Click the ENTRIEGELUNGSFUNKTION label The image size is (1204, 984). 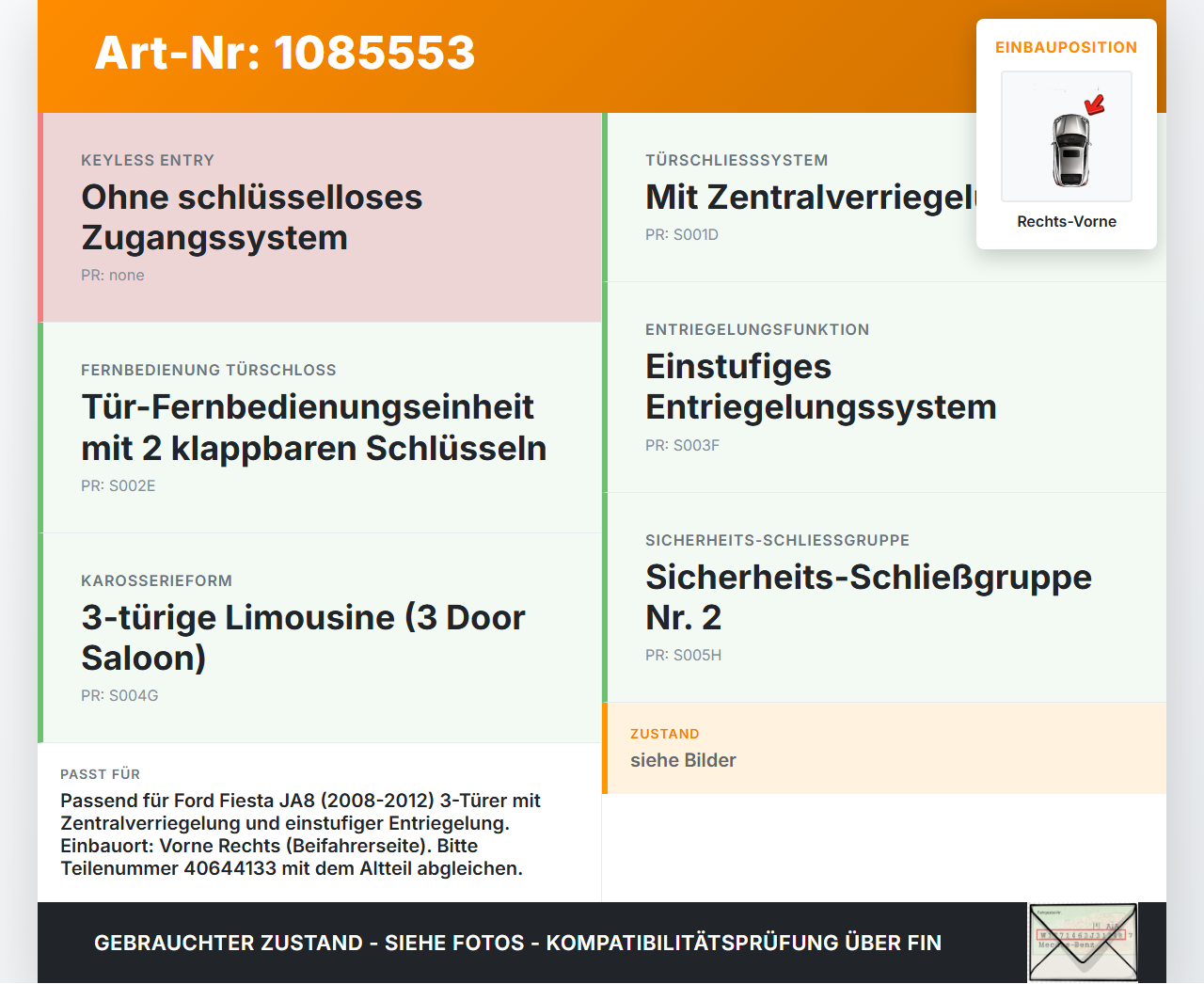tap(757, 329)
